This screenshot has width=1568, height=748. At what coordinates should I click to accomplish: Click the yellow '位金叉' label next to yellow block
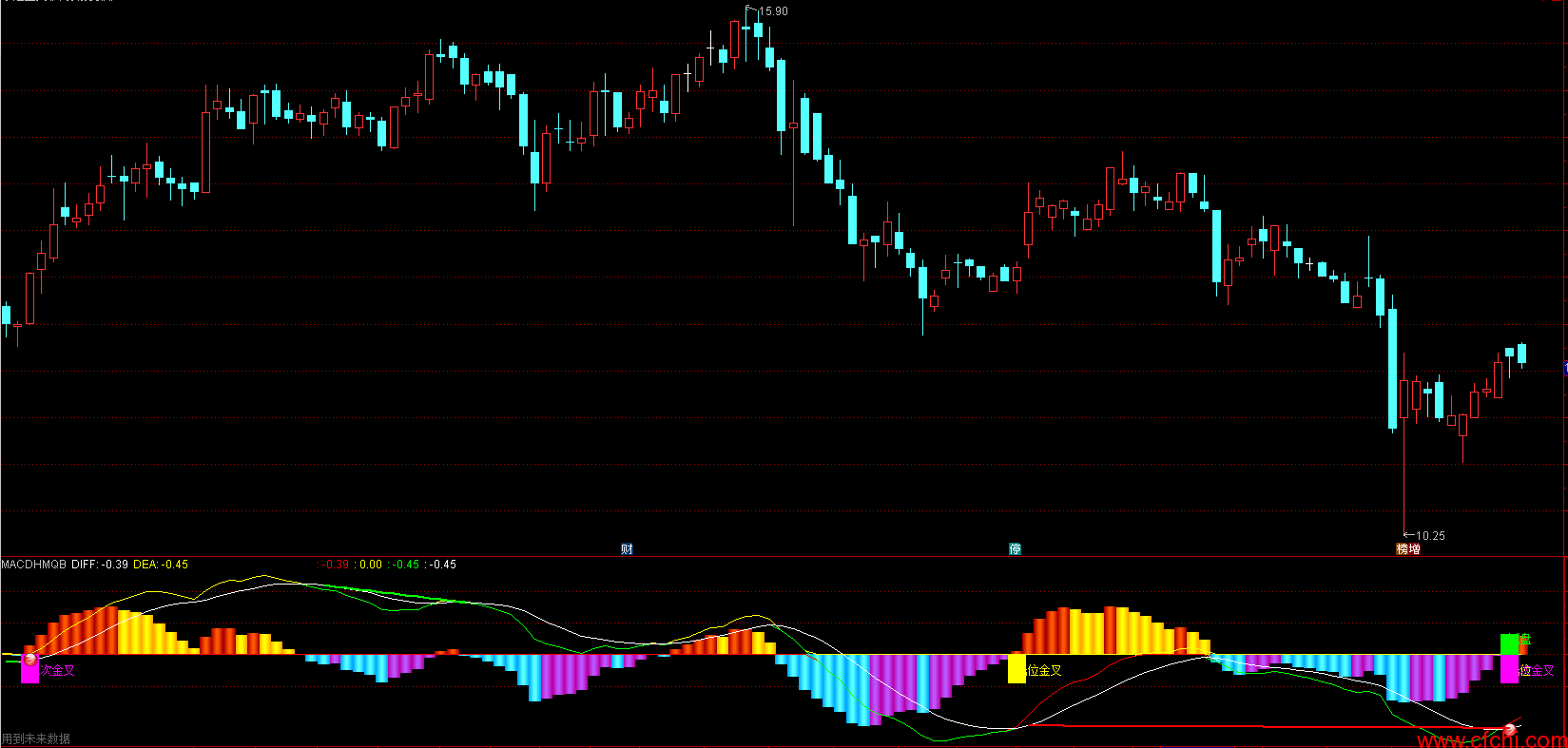(x=1044, y=670)
